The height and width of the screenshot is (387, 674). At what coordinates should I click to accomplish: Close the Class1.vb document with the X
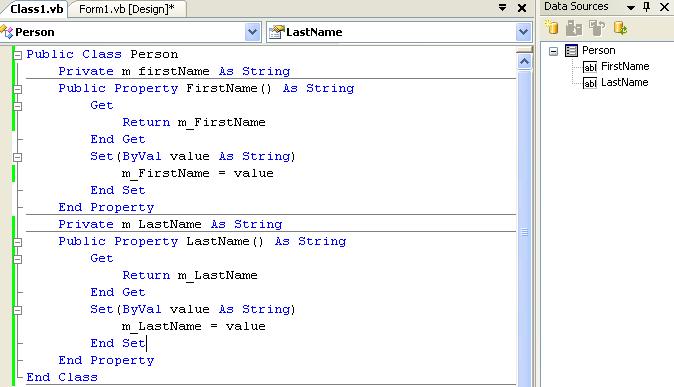522,8
